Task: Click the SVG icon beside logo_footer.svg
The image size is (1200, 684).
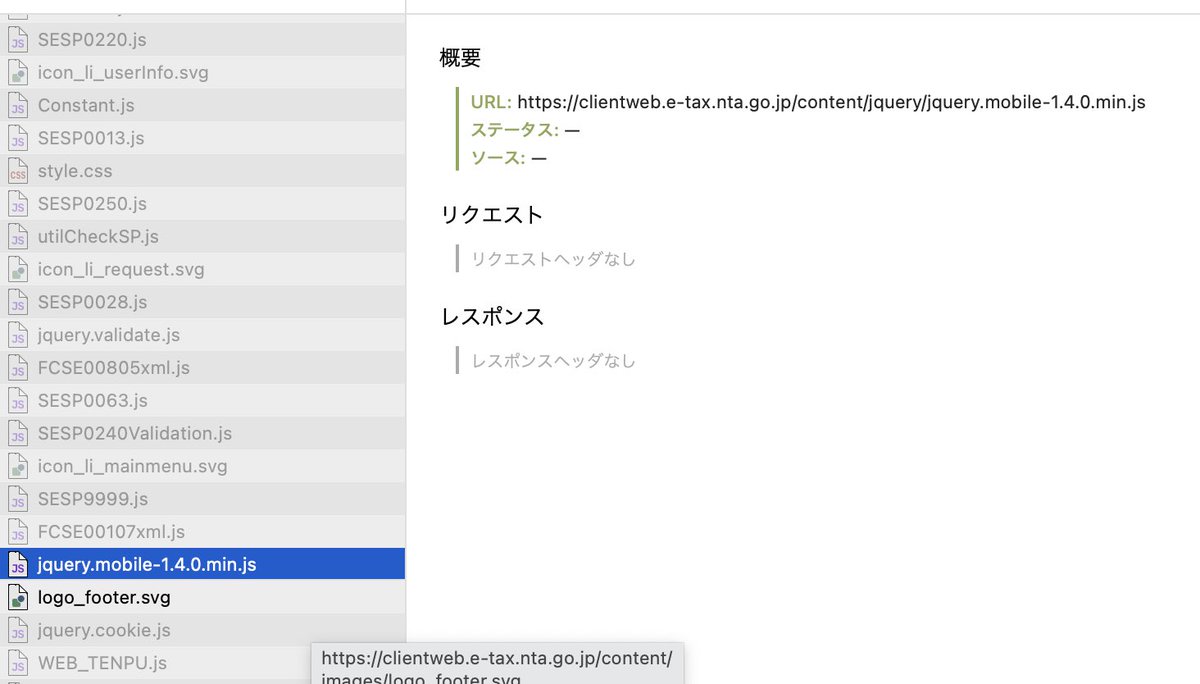Action: (17, 598)
